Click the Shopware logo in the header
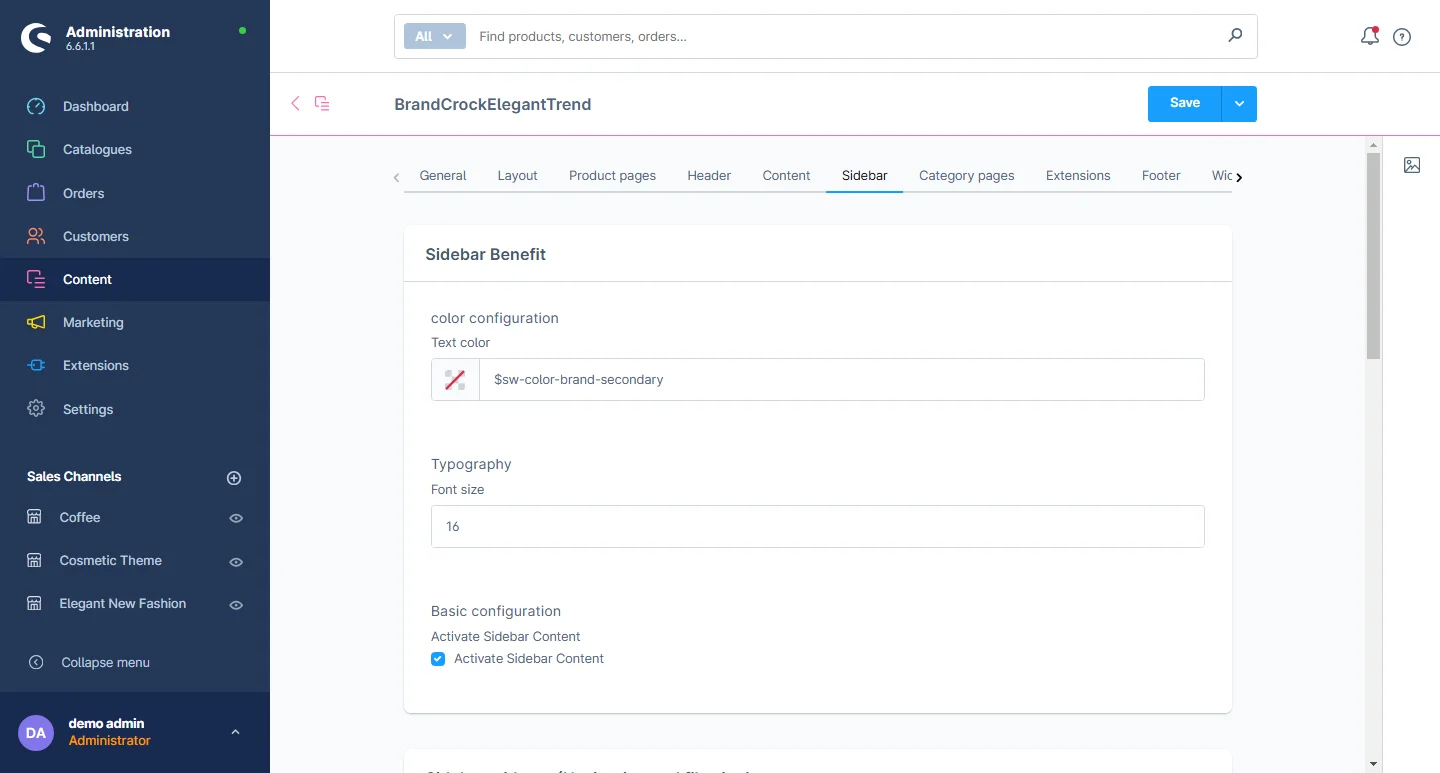 pos(36,38)
